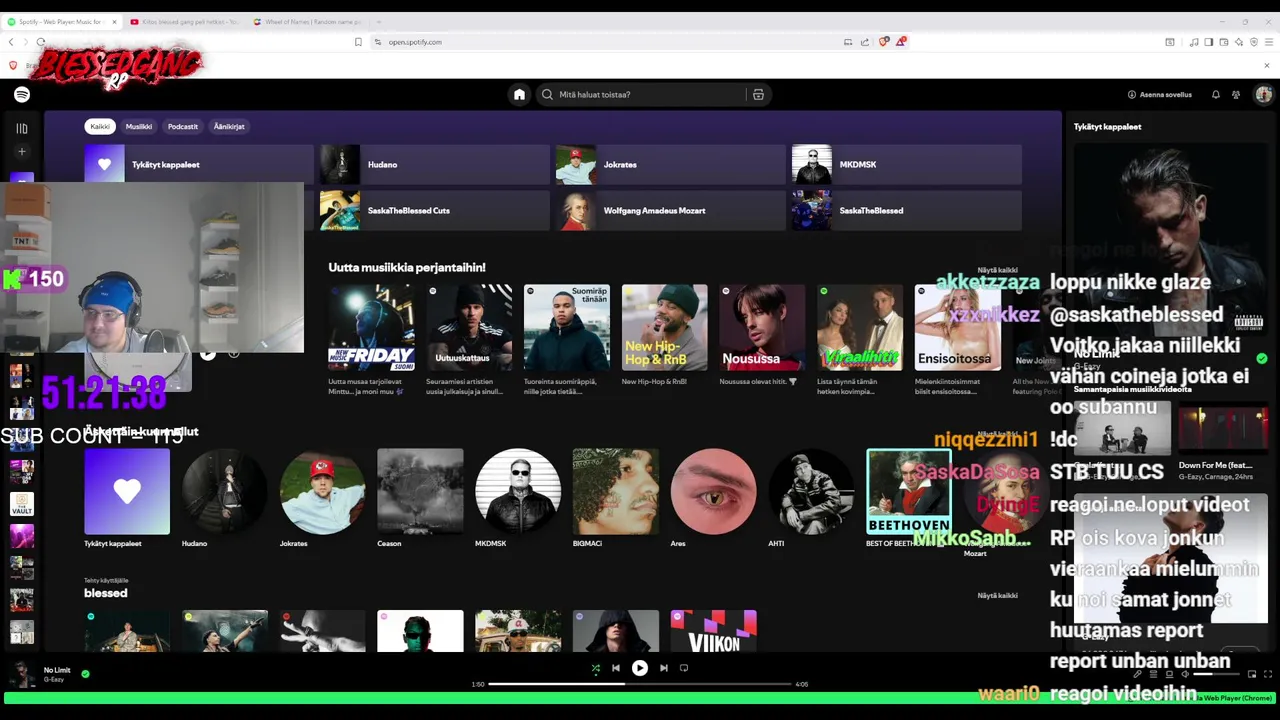Click the Asenna sovellus download link
The width and height of the screenshot is (1280, 720).
[x=1160, y=94]
